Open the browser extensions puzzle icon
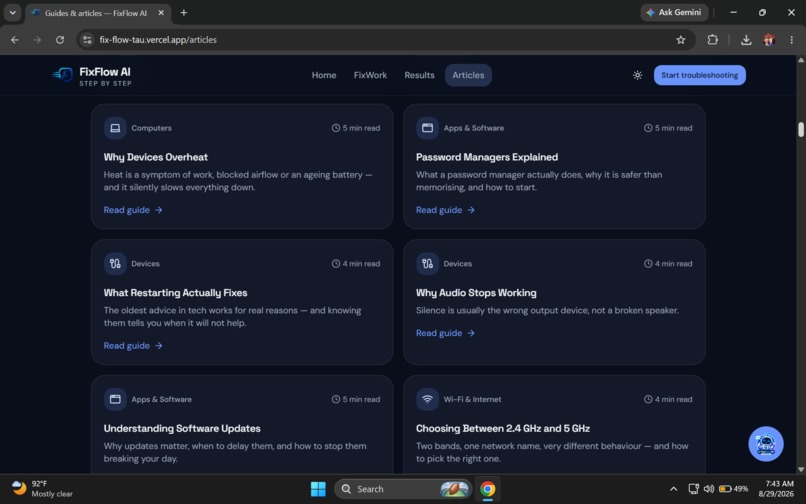Screen dimensions: 806x504 tap(712, 40)
